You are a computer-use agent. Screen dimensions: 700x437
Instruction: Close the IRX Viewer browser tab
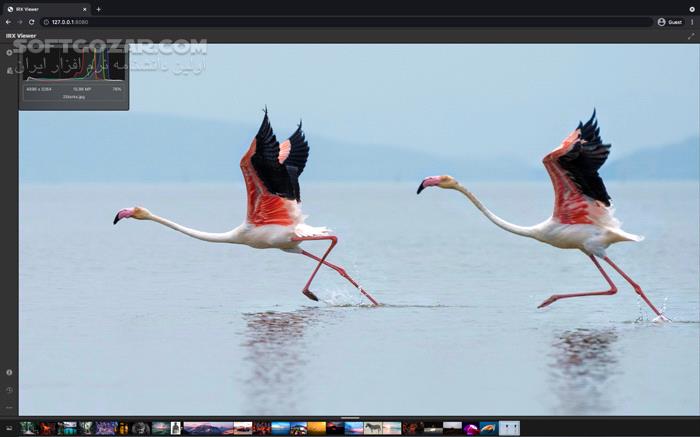click(84, 9)
